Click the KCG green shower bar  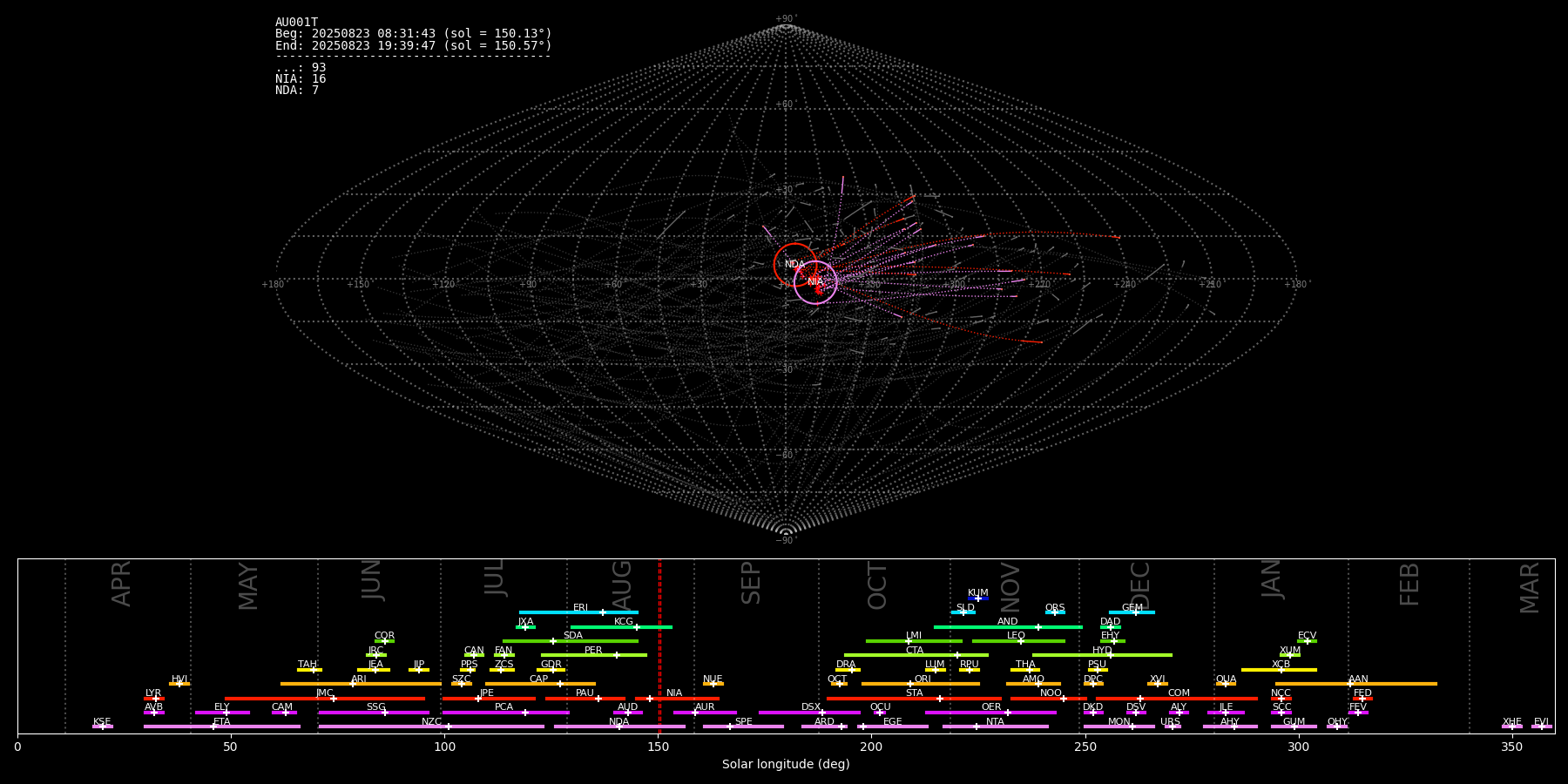[x=621, y=626]
